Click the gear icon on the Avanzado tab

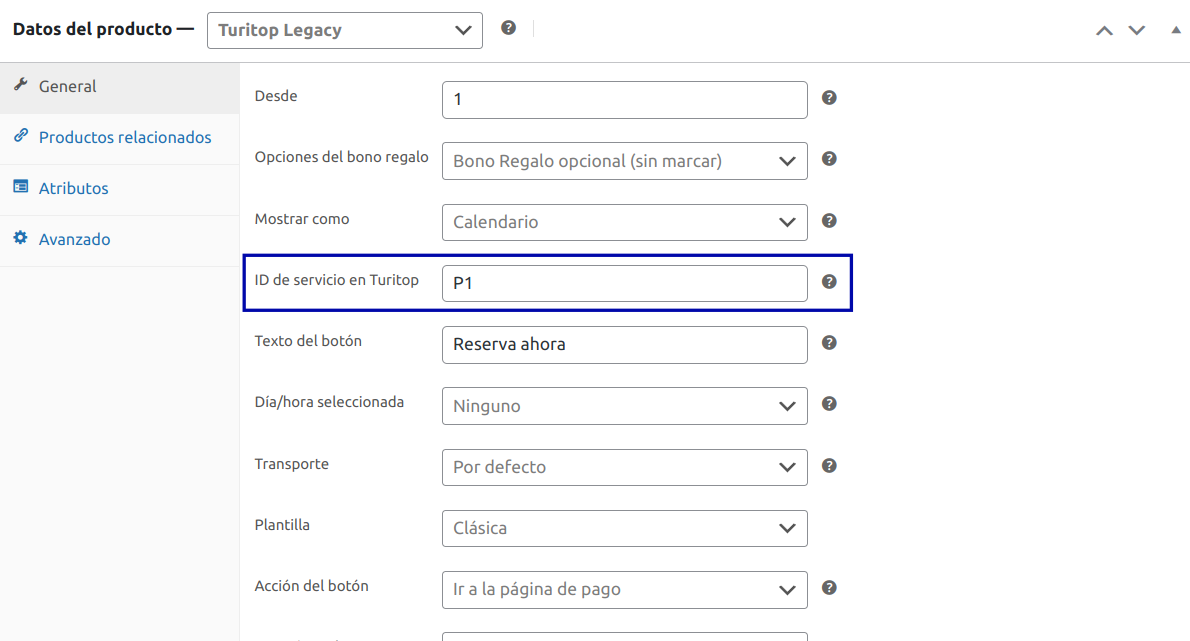click(x=20, y=238)
